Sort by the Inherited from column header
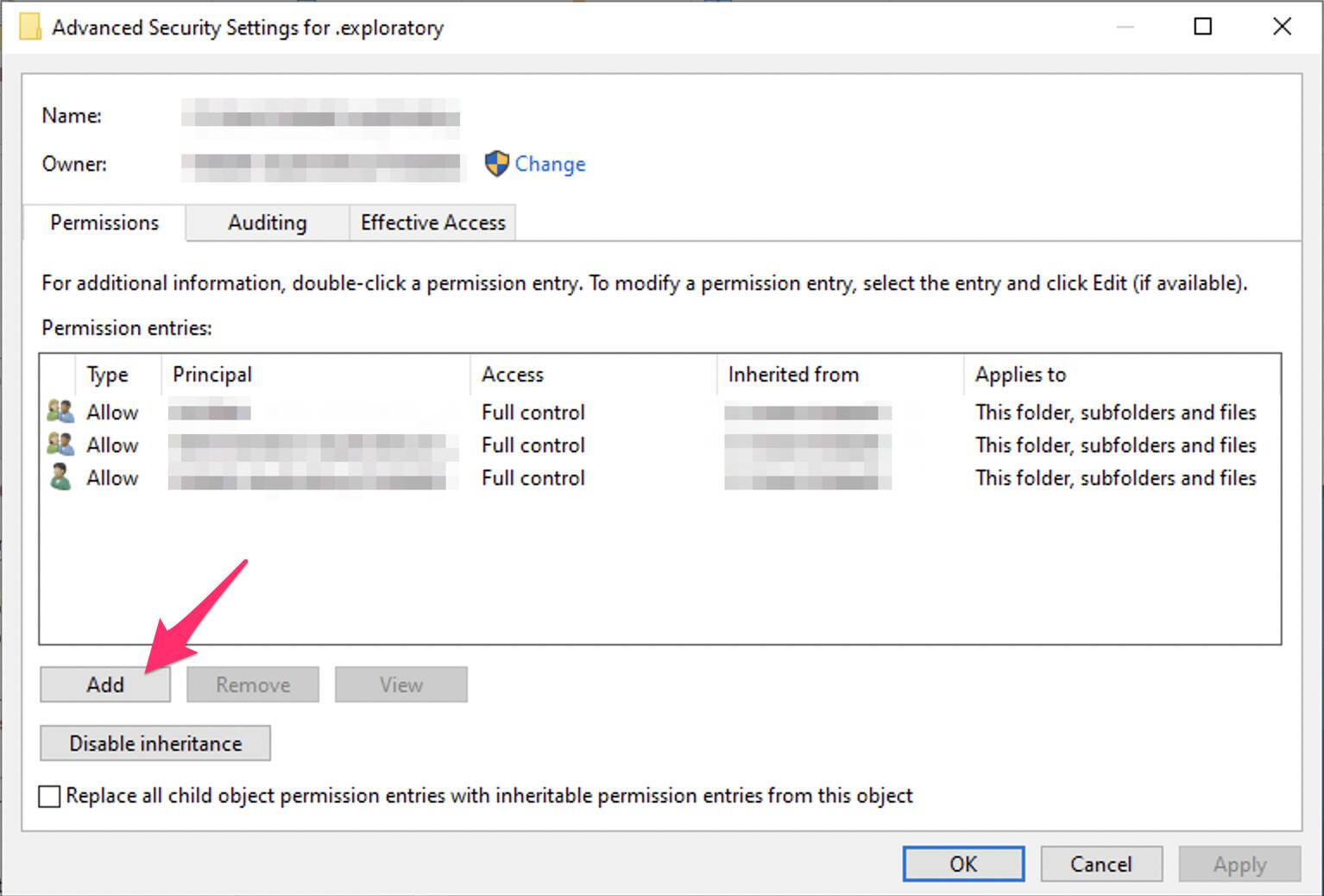 tap(840, 374)
